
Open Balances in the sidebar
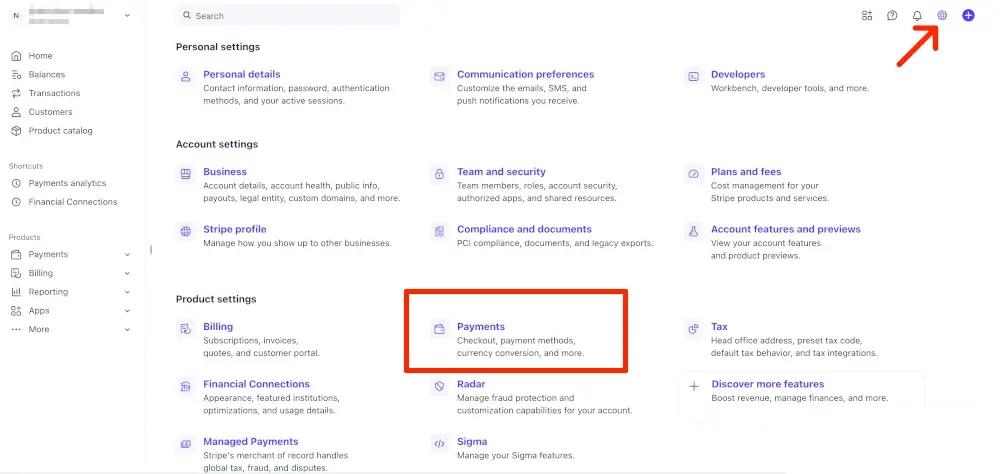click(x=47, y=75)
